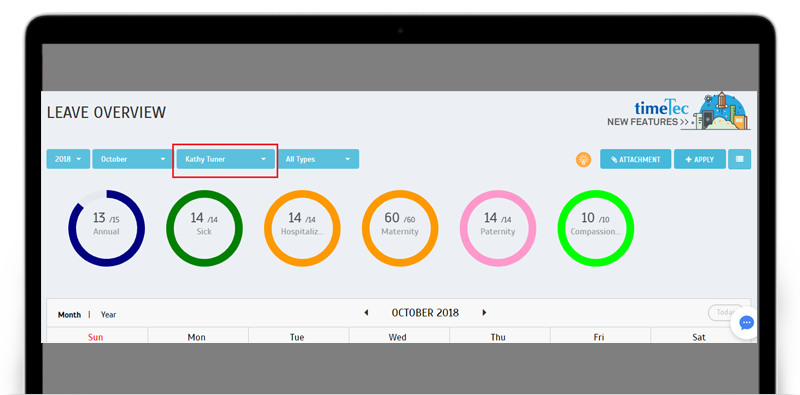This screenshot has height=395, width=800.
Task: Click the Paternity leave balance ring
Action: tap(498, 228)
